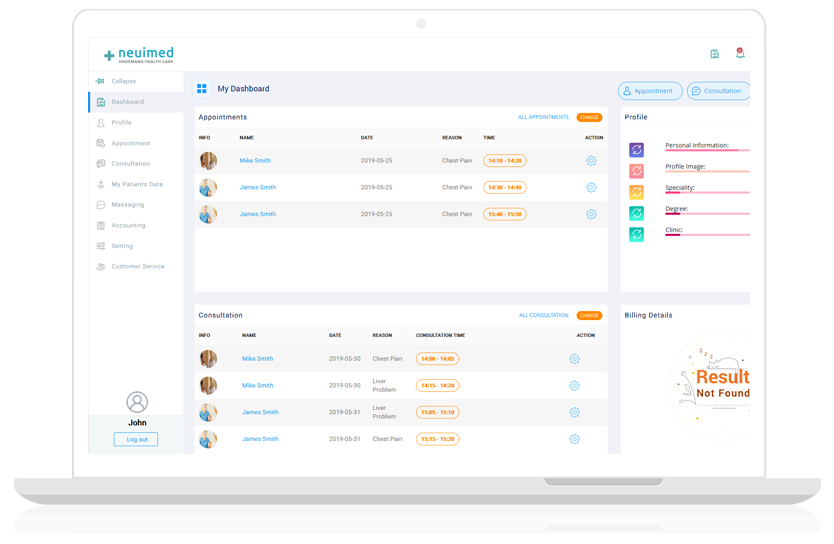This screenshot has width=834, height=544.
Task: Click Liver Problem in the 15:05 consultation row
Action: click(x=384, y=412)
